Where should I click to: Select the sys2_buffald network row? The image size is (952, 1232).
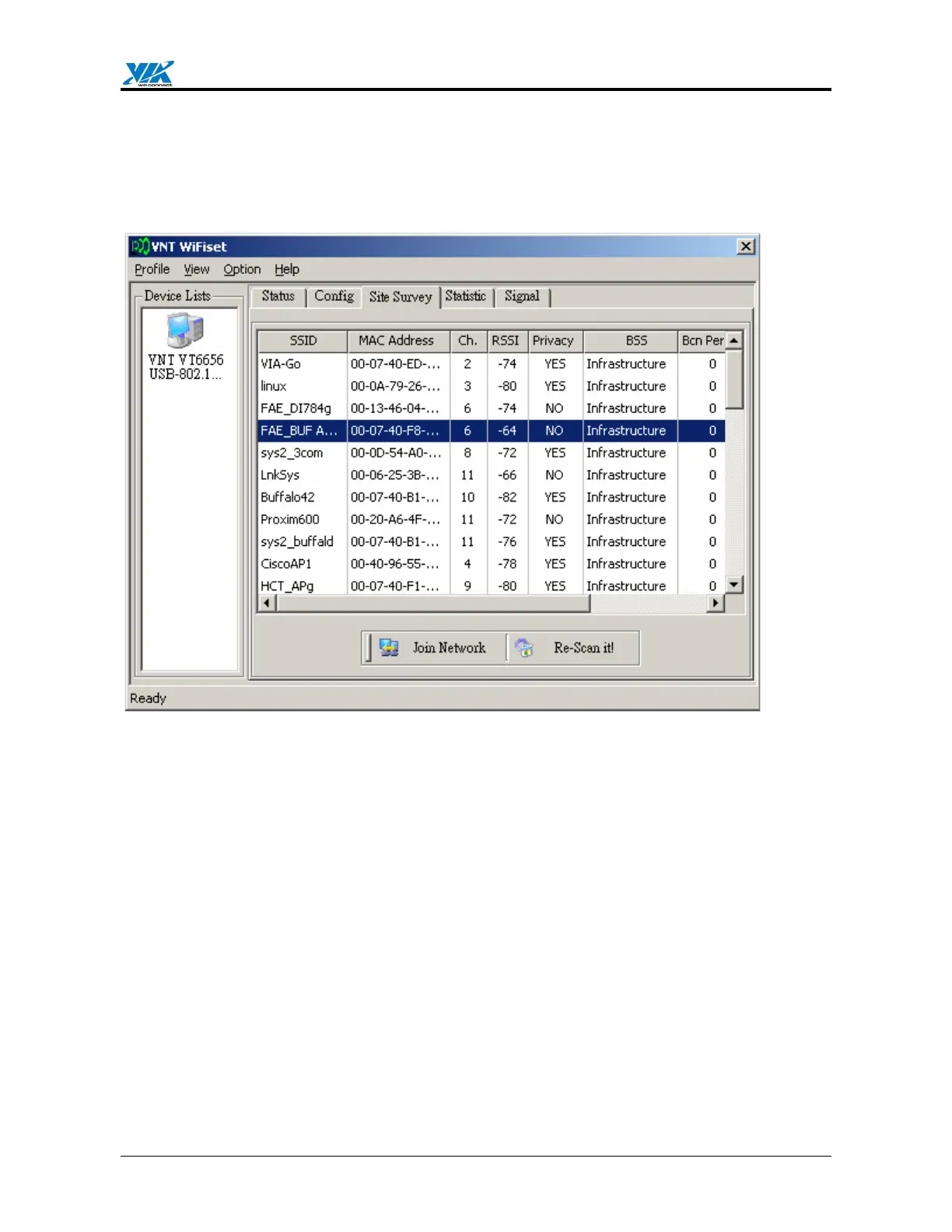pyautogui.click(x=492, y=541)
